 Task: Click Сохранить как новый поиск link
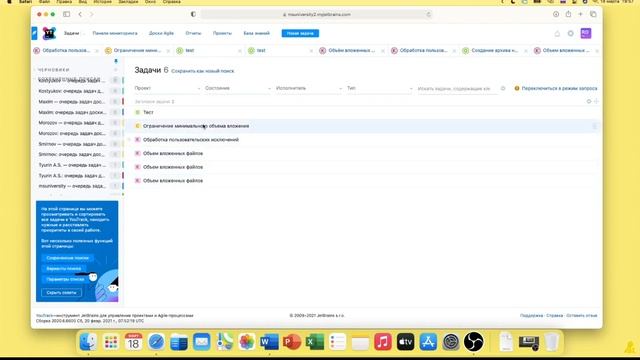203,71
